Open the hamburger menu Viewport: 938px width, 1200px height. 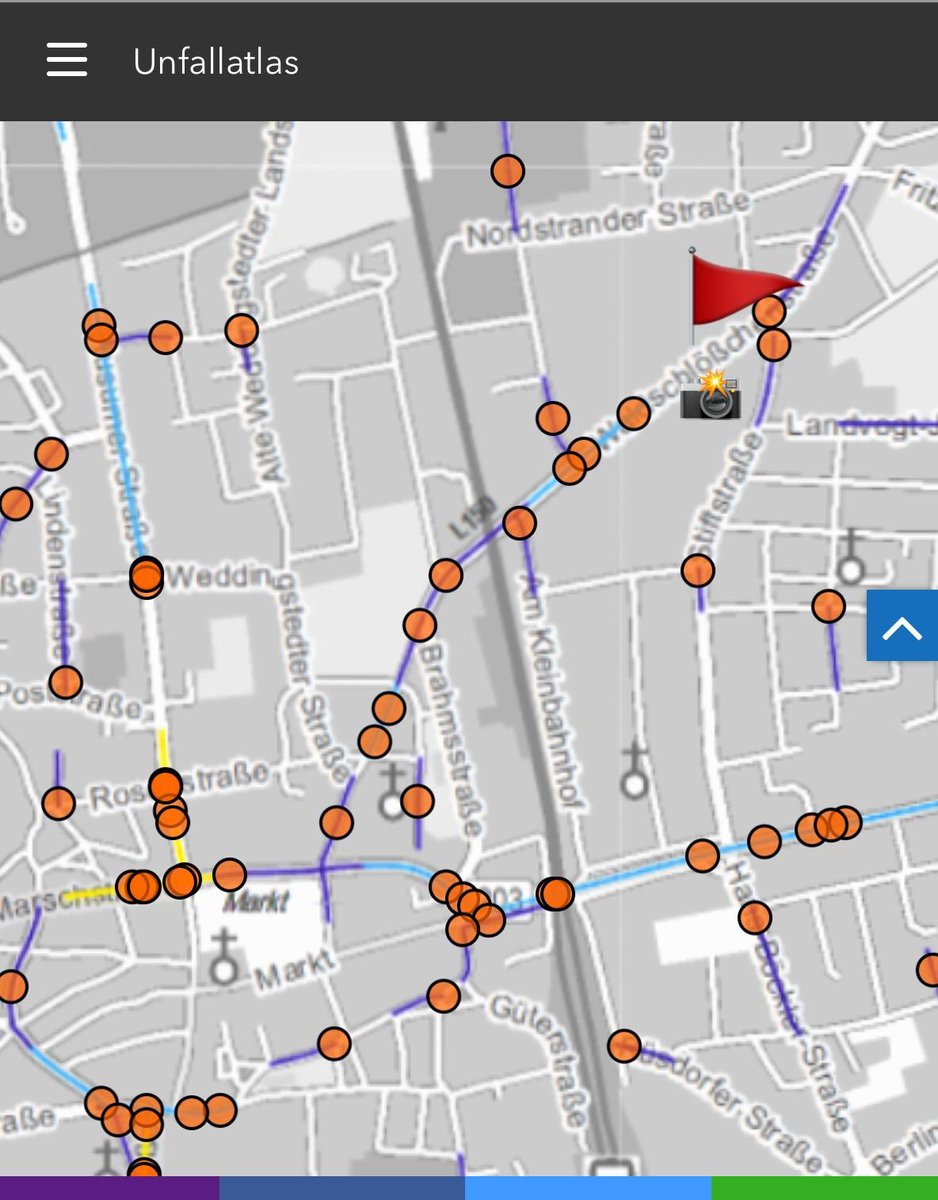(67, 61)
